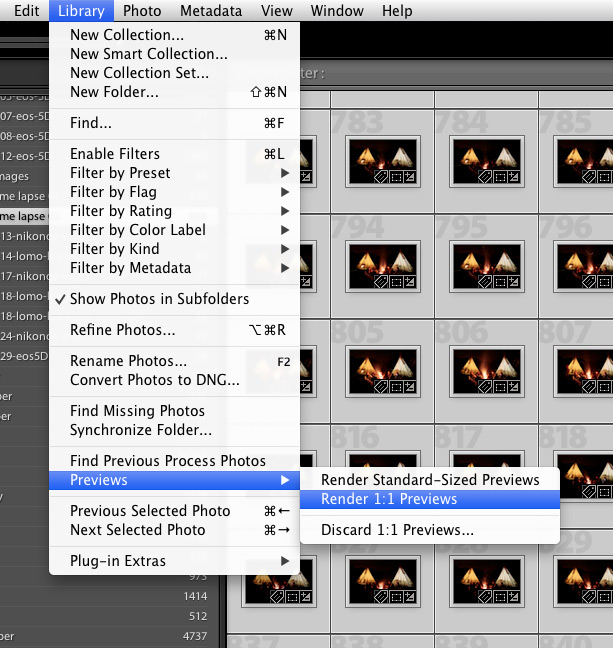Click keyword tag badge on cell 783 thumbnail
This screenshot has width=613, height=648.
click(x=381, y=177)
